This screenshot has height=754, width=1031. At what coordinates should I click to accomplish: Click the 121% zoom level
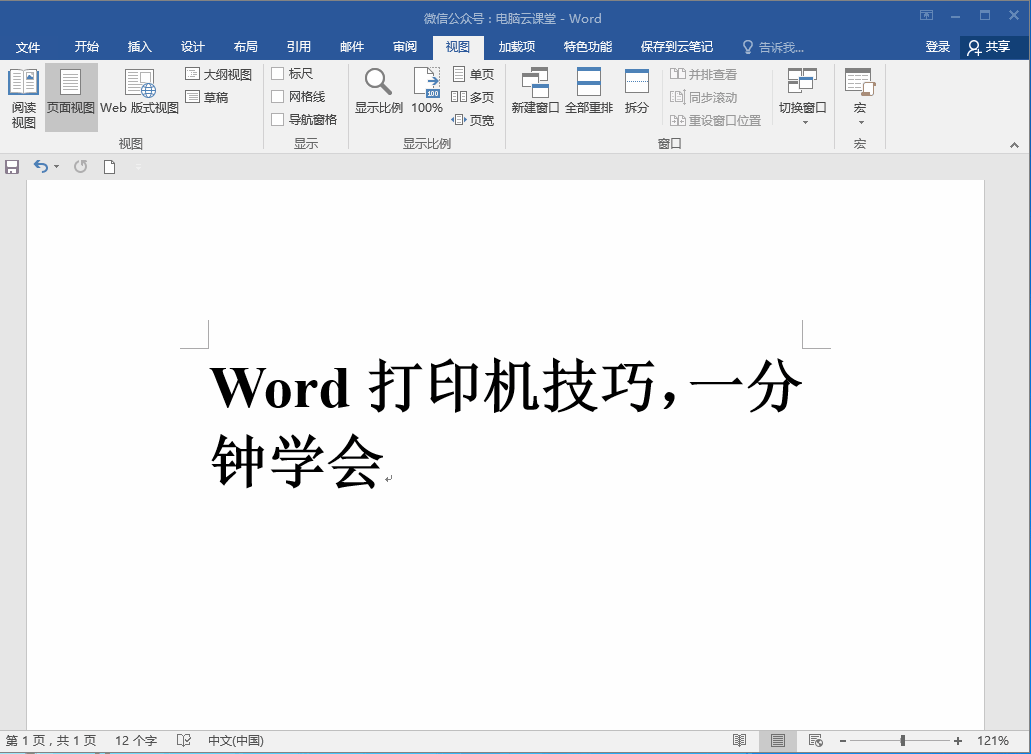click(x=993, y=741)
